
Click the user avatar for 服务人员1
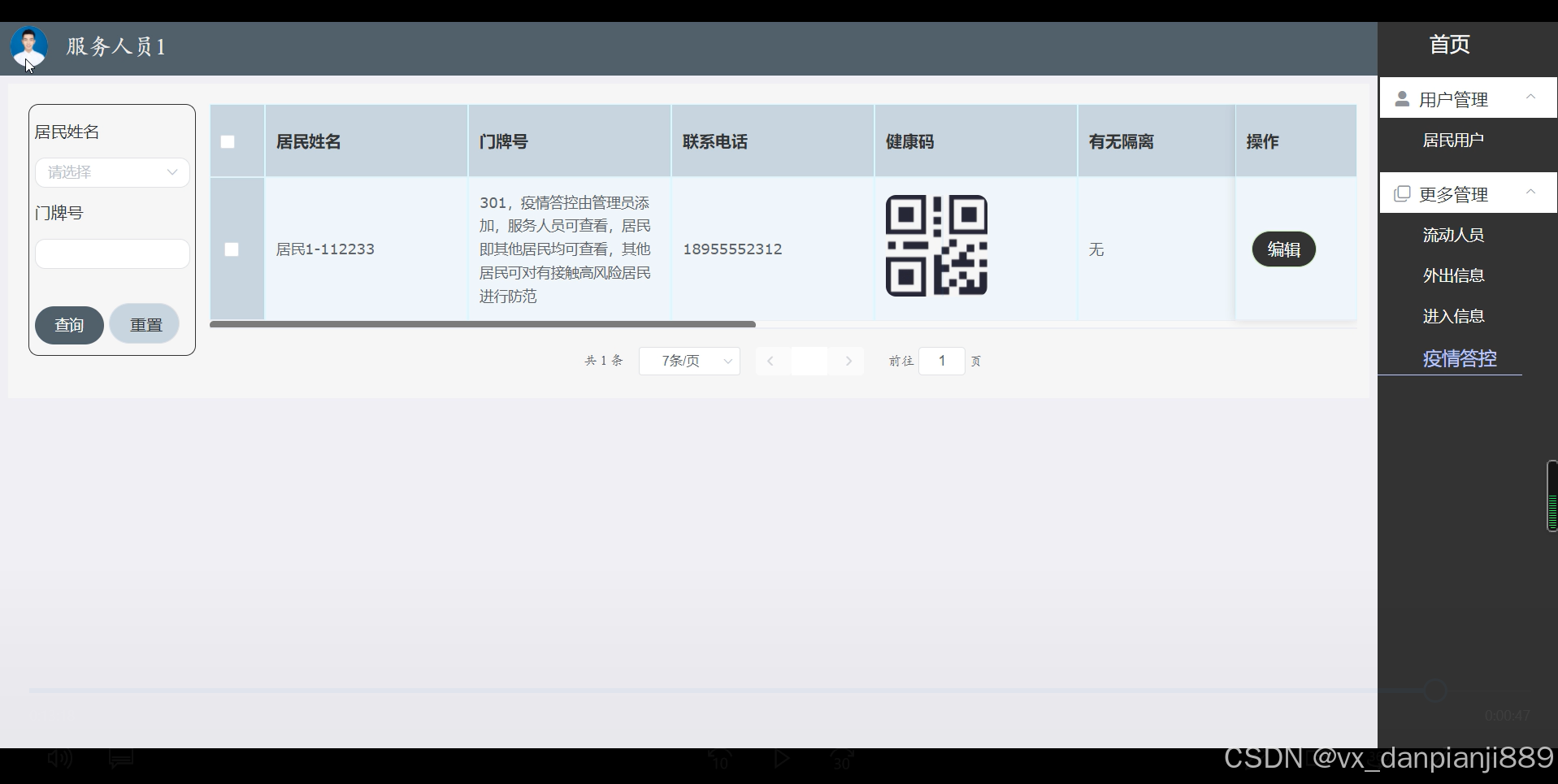tap(29, 46)
